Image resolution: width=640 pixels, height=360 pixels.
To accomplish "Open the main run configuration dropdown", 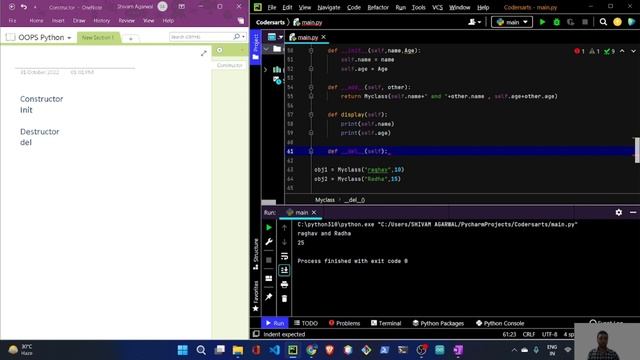I will point(512,22).
